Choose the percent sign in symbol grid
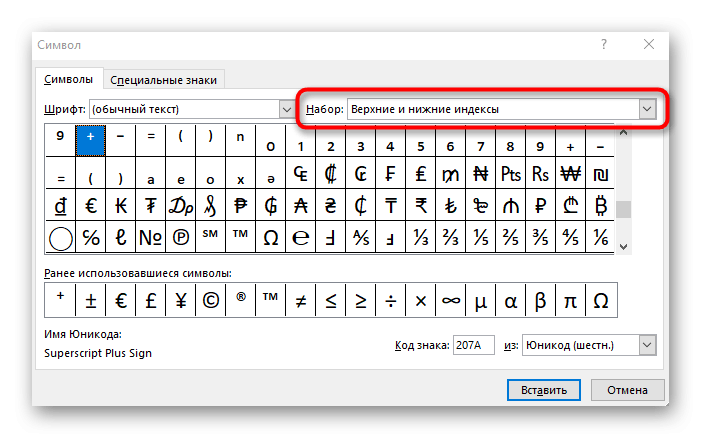Viewport: 701px width, 438px height. coord(90,237)
